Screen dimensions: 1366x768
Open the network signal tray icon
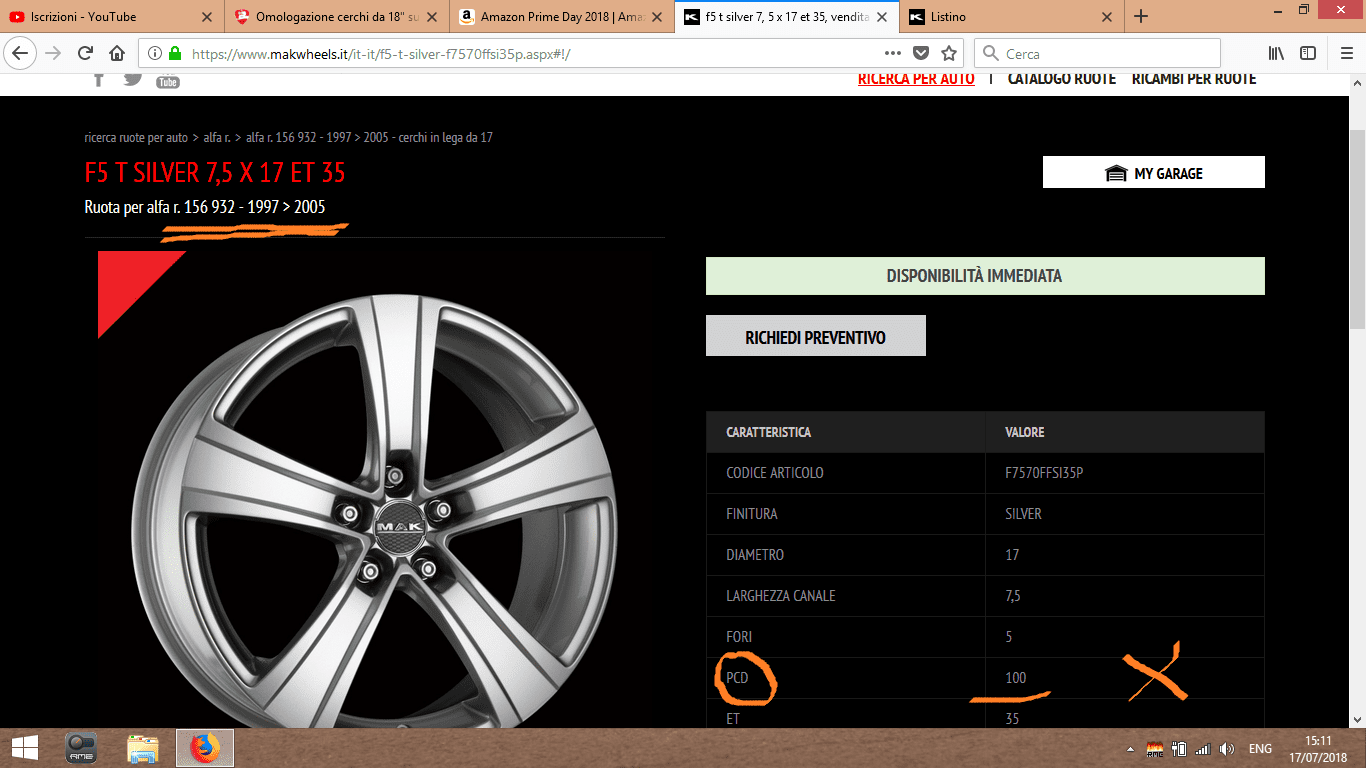[1203, 749]
